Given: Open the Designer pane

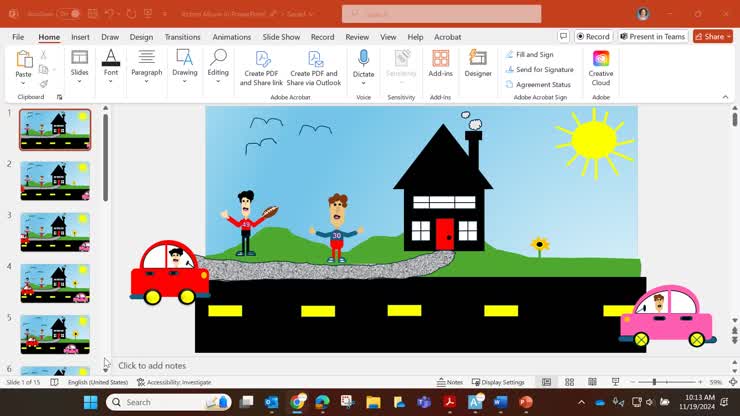Looking at the screenshot, I should click(478, 63).
